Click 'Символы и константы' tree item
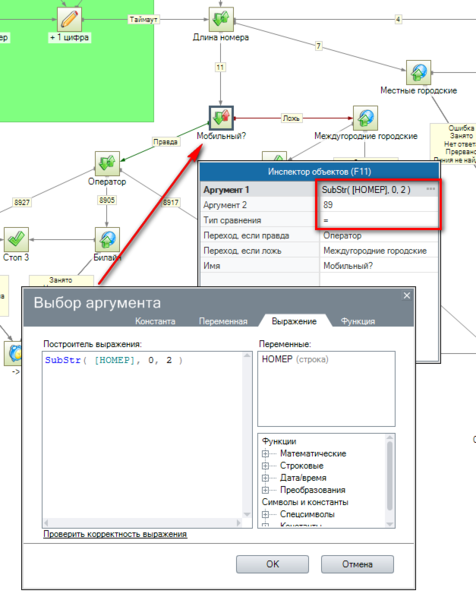This screenshot has height=600, width=476. click(x=305, y=502)
